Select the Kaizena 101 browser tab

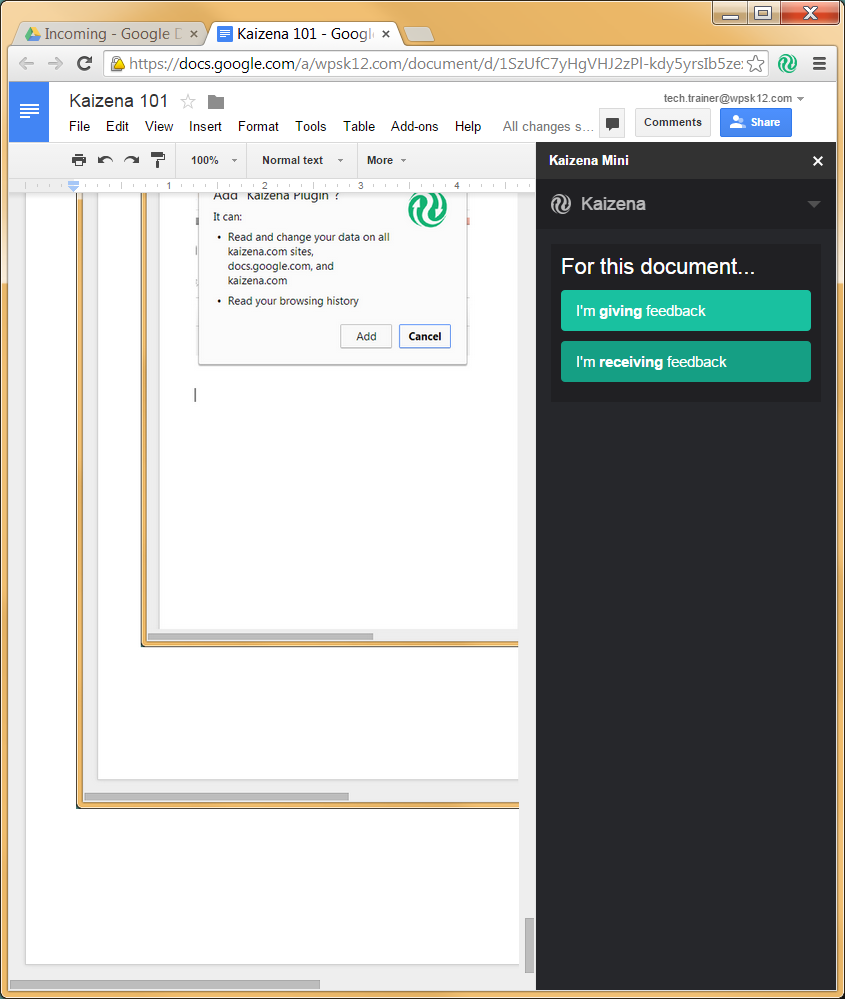[x=303, y=34]
